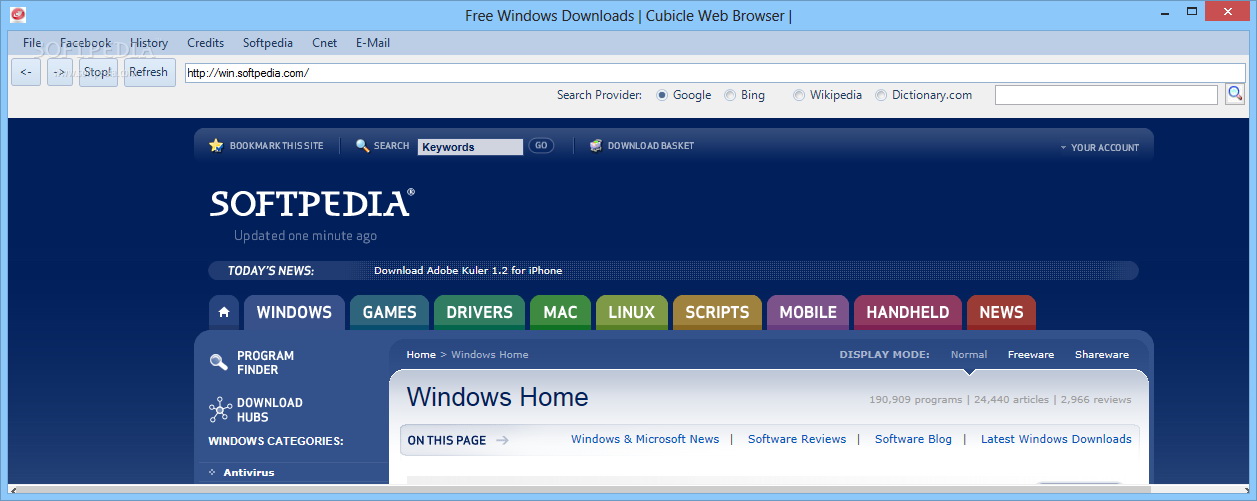Viewport: 1257px width, 501px height.
Task: Click the 'Windows Home' breadcrumb text
Action: (x=490, y=355)
